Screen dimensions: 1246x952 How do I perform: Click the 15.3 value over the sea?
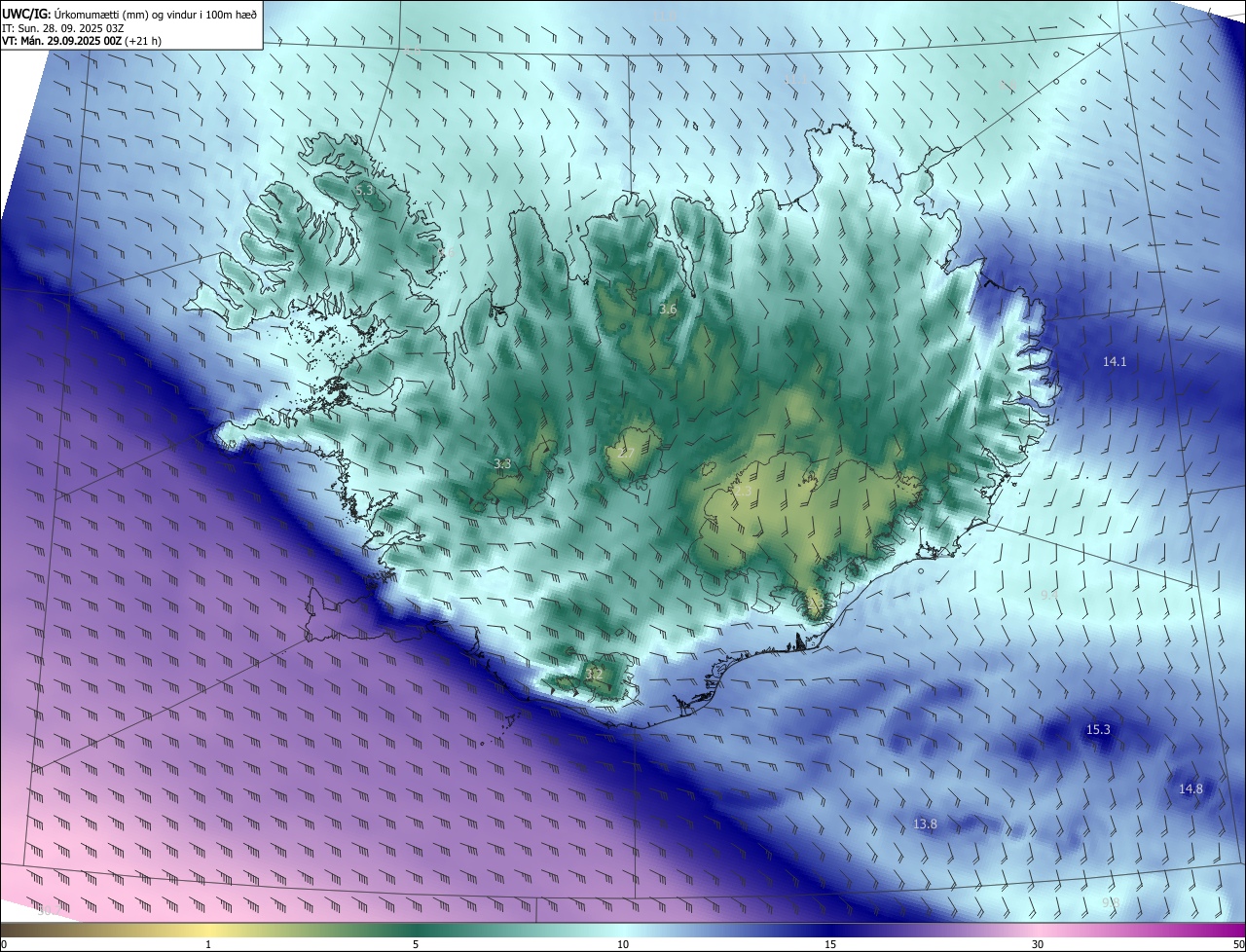click(1098, 729)
